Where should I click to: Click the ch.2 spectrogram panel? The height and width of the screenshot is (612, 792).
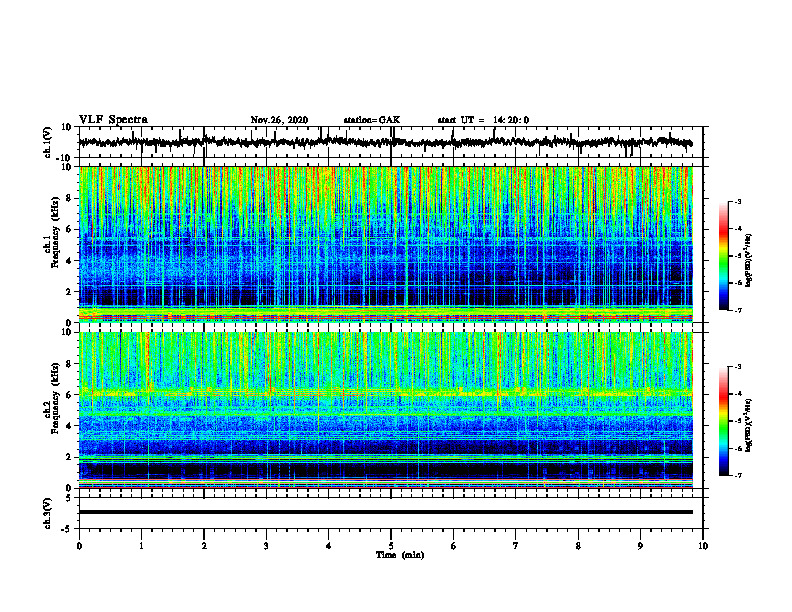(386, 410)
